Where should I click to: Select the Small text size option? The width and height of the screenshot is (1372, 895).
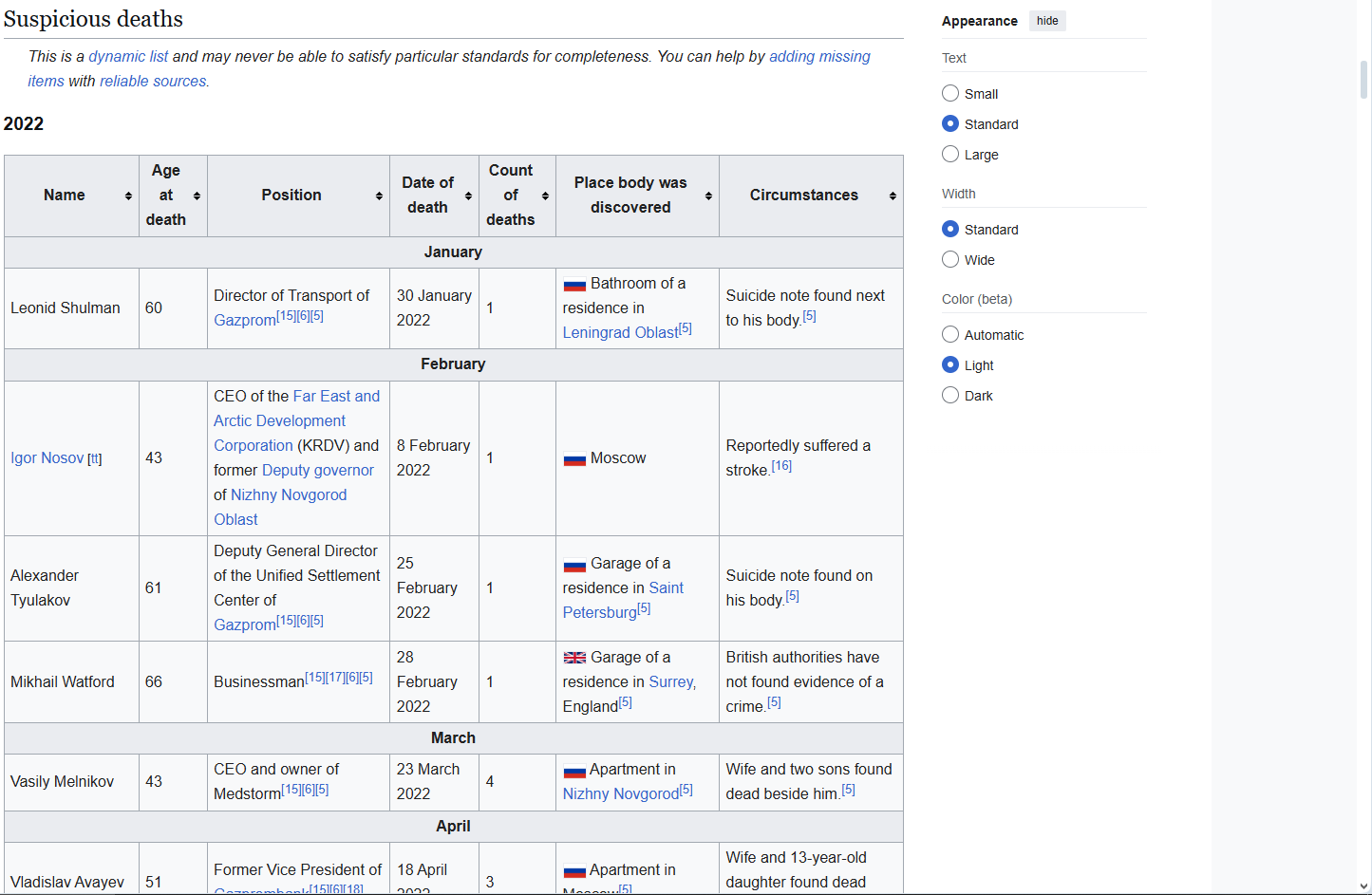[950, 93]
